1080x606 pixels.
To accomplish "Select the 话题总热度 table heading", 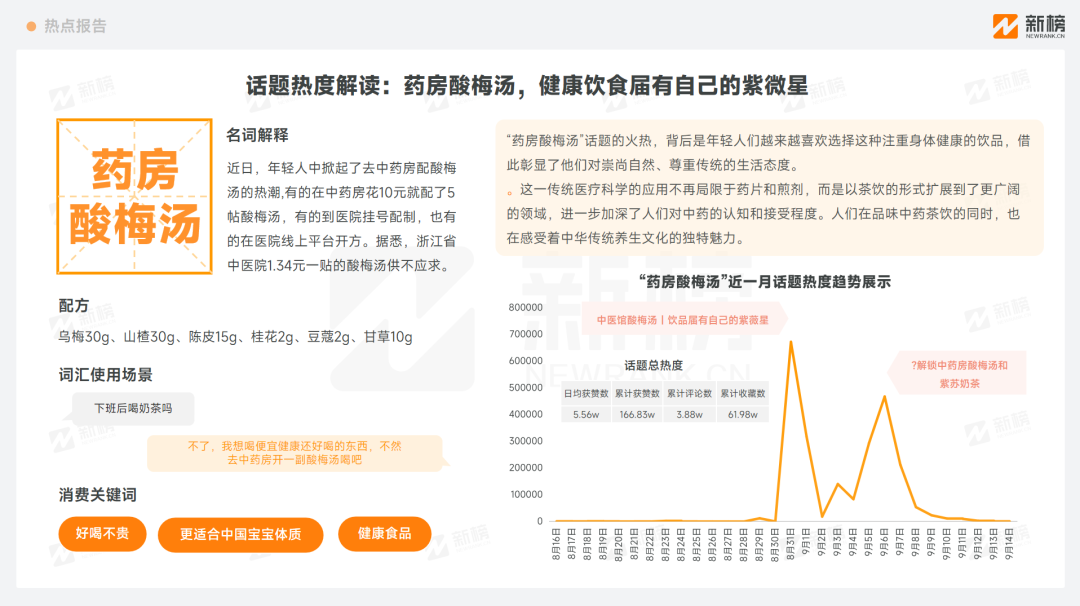I will pos(654,365).
